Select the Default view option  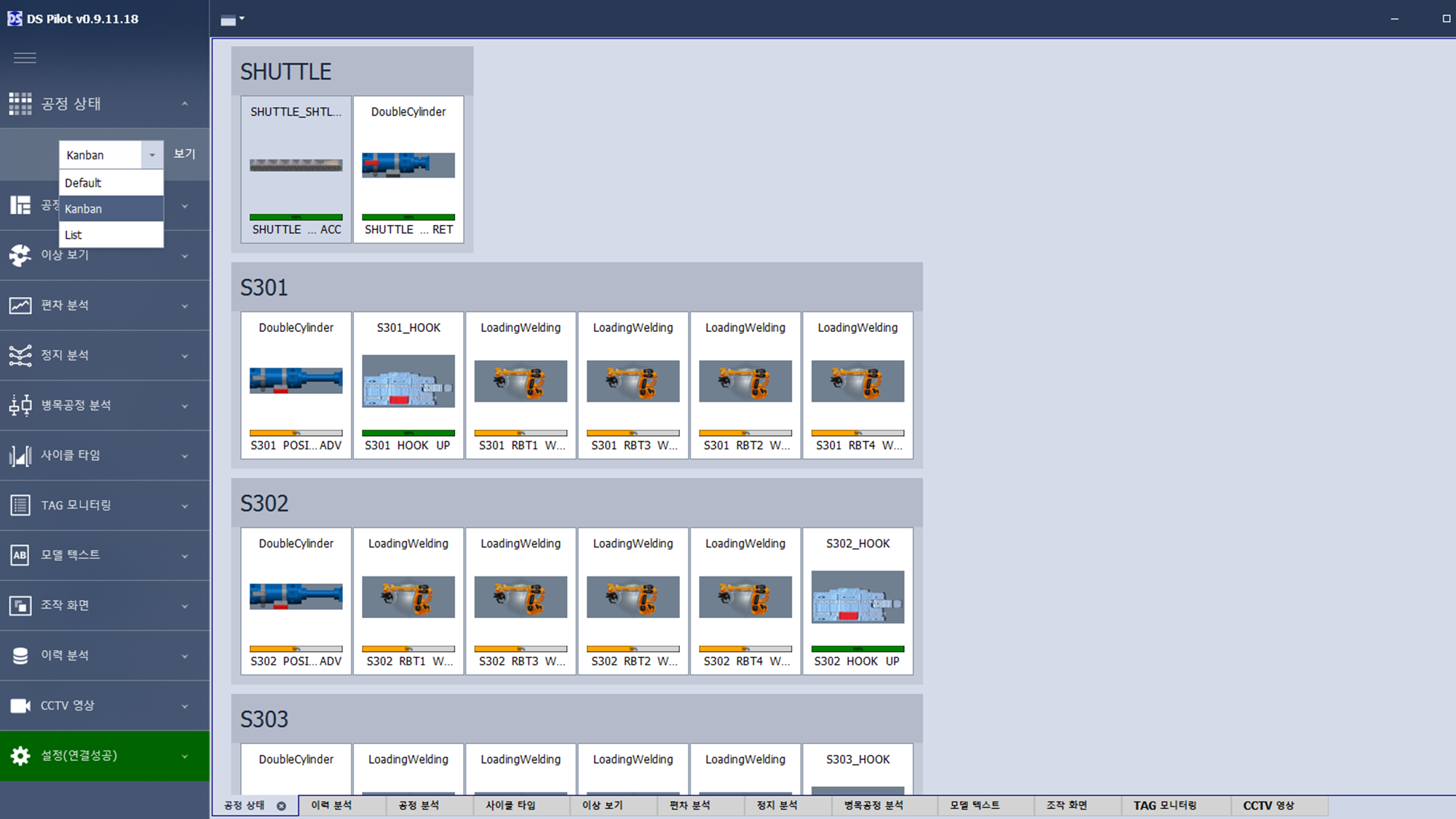(111, 183)
